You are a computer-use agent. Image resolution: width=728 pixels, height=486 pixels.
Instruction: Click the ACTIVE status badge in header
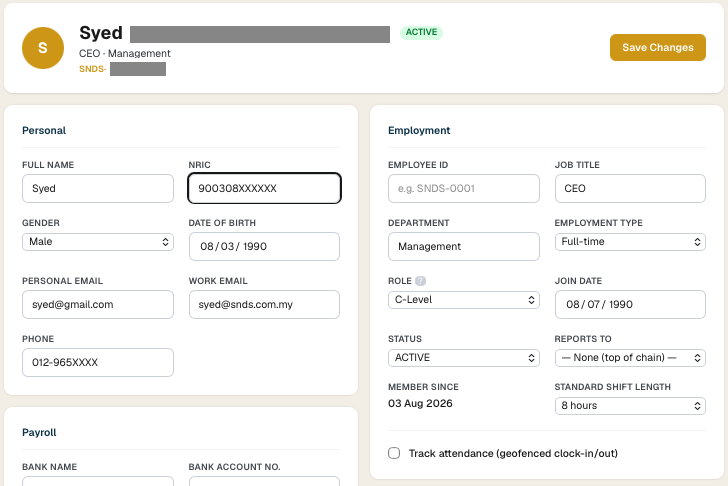tap(421, 32)
